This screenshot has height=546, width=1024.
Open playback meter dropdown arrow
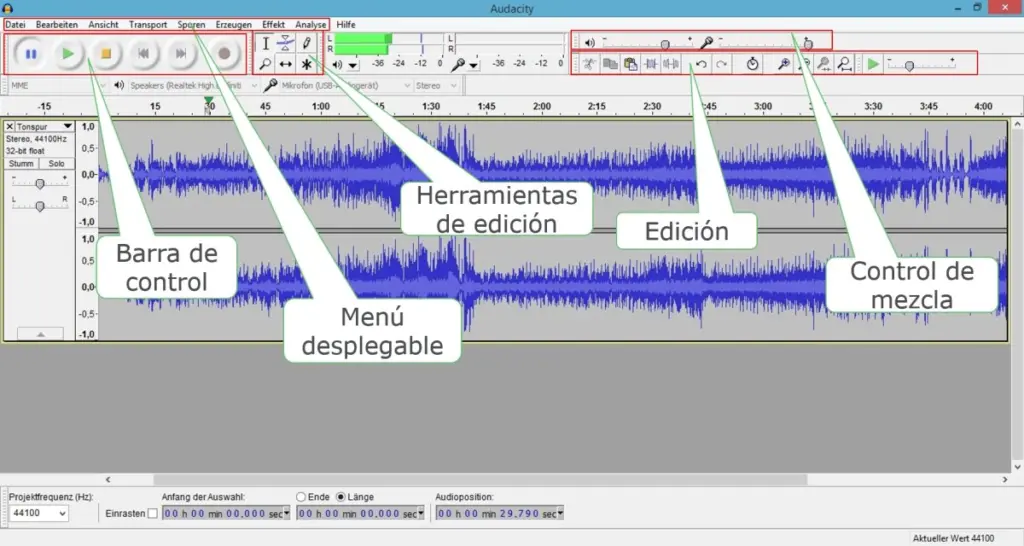(353, 65)
